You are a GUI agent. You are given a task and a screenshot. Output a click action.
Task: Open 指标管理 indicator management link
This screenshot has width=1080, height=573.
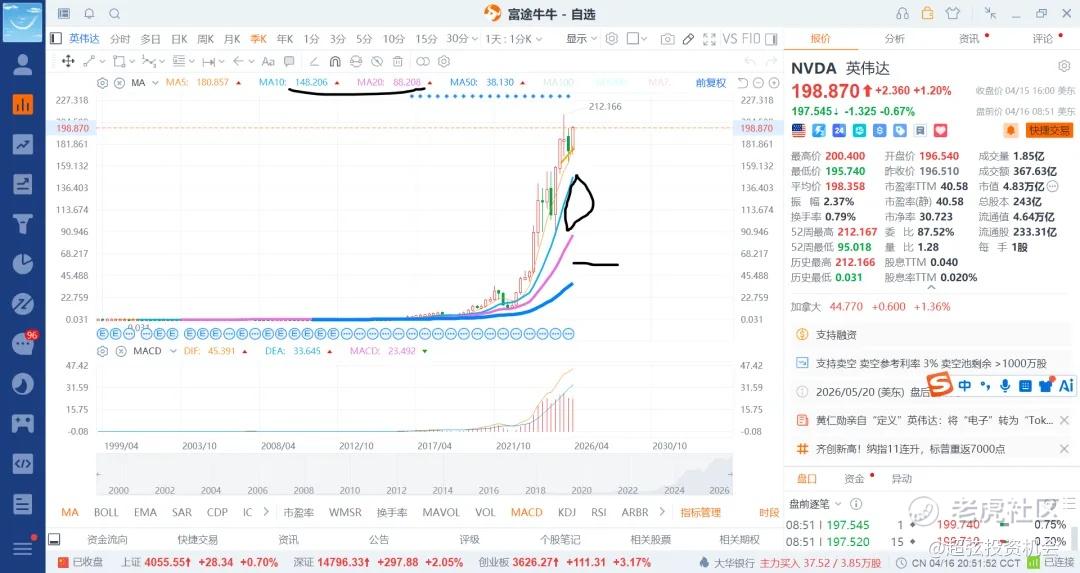[x=700, y=512]
